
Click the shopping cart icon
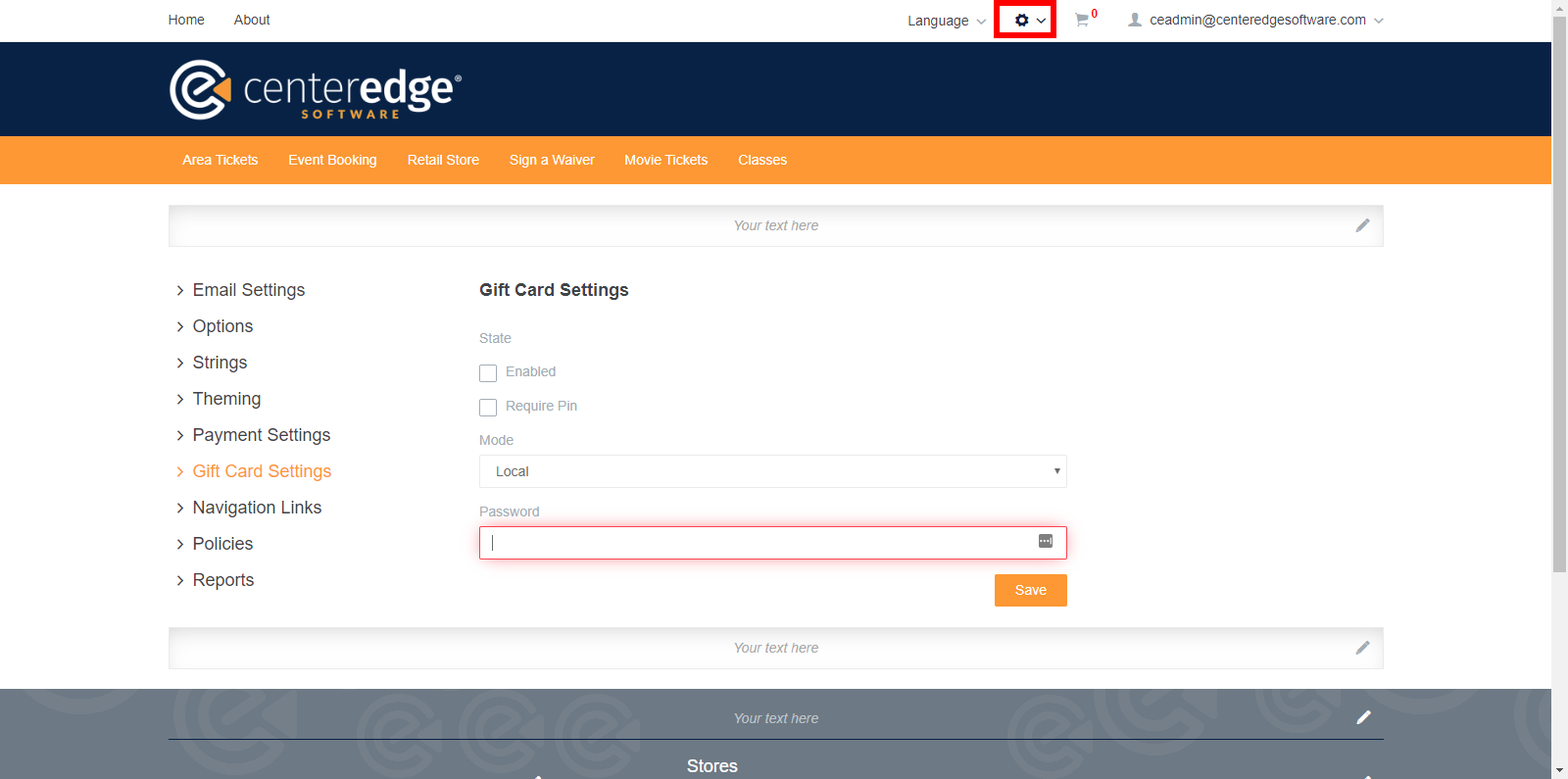[1082, 20]
